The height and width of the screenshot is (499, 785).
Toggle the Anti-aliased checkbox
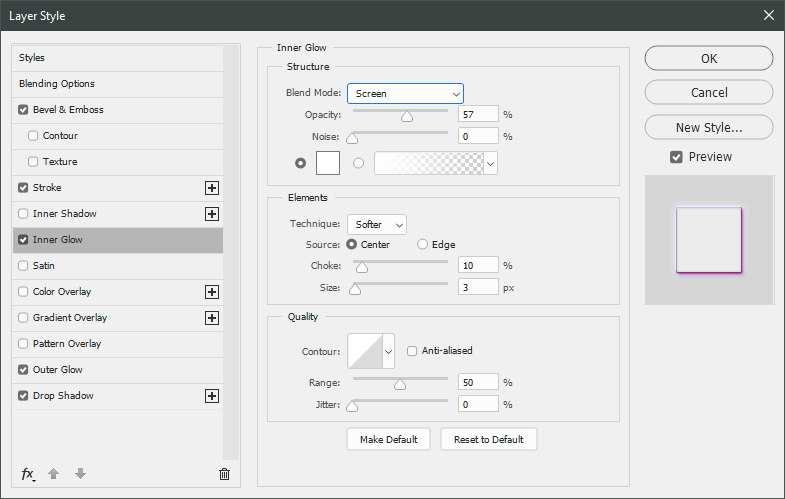coord(412,351)
